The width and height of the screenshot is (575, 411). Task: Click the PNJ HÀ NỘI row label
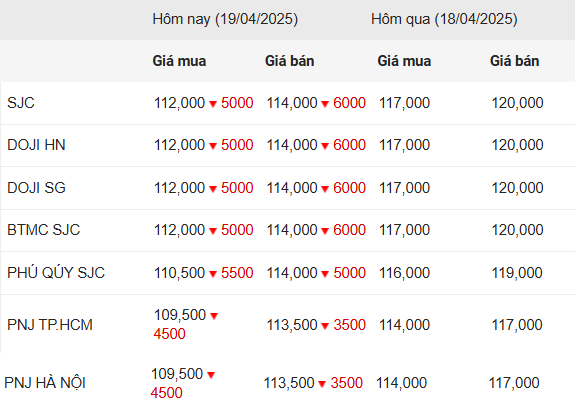pos(45,383)
